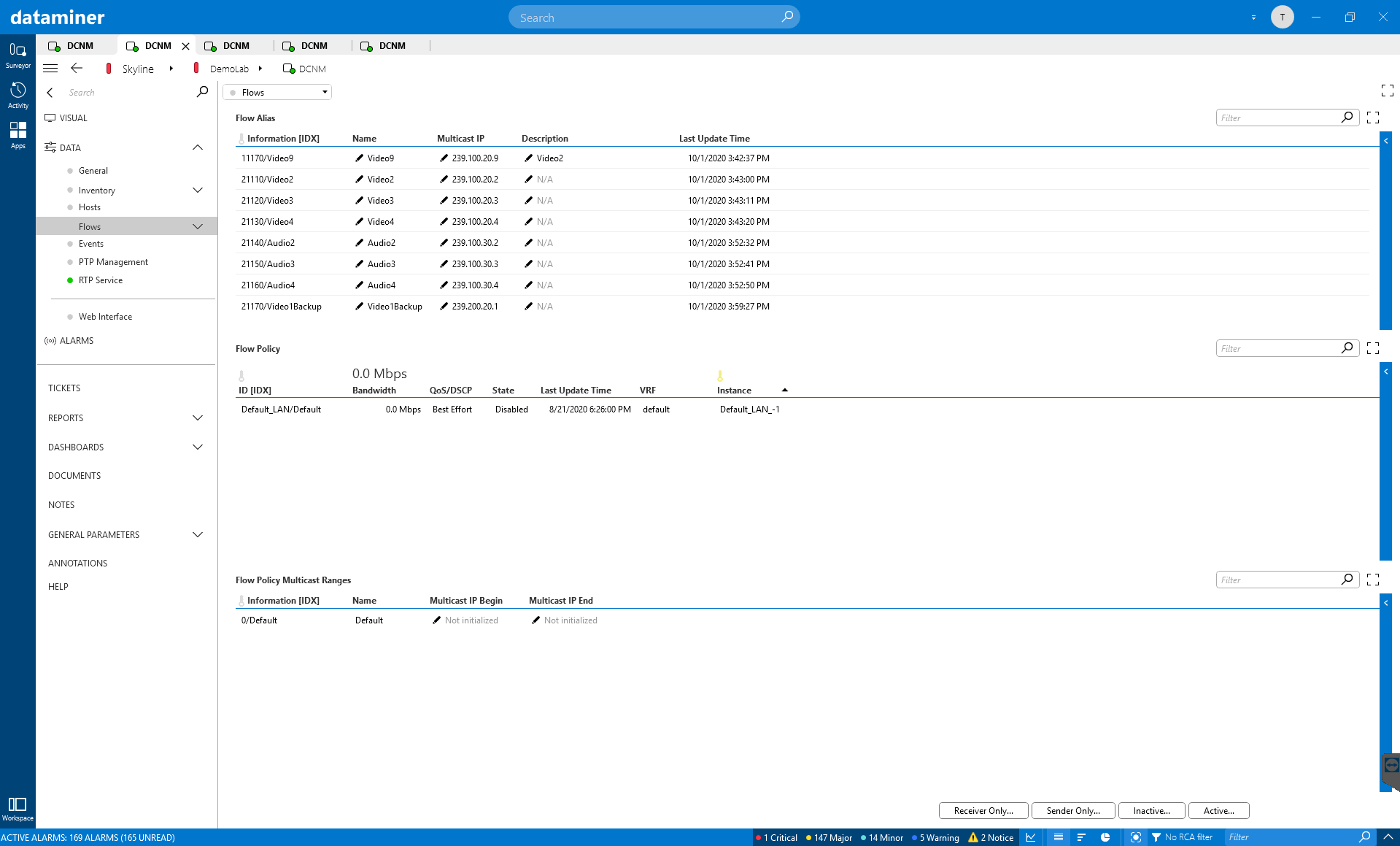
Task: Go back with the left arrow icon
Action: [77, 68]
